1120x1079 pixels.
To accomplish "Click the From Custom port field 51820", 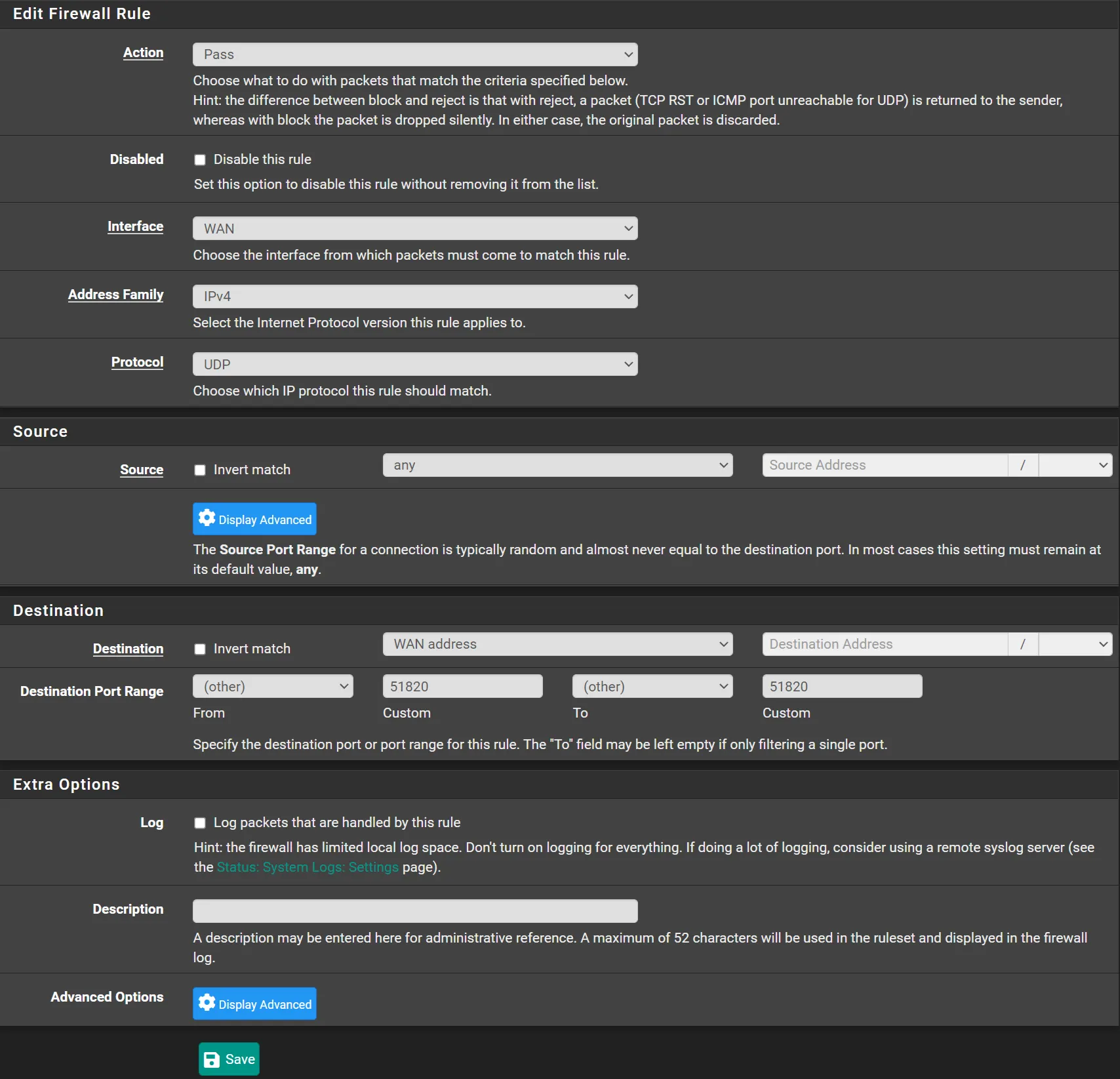I will [462, 687].
